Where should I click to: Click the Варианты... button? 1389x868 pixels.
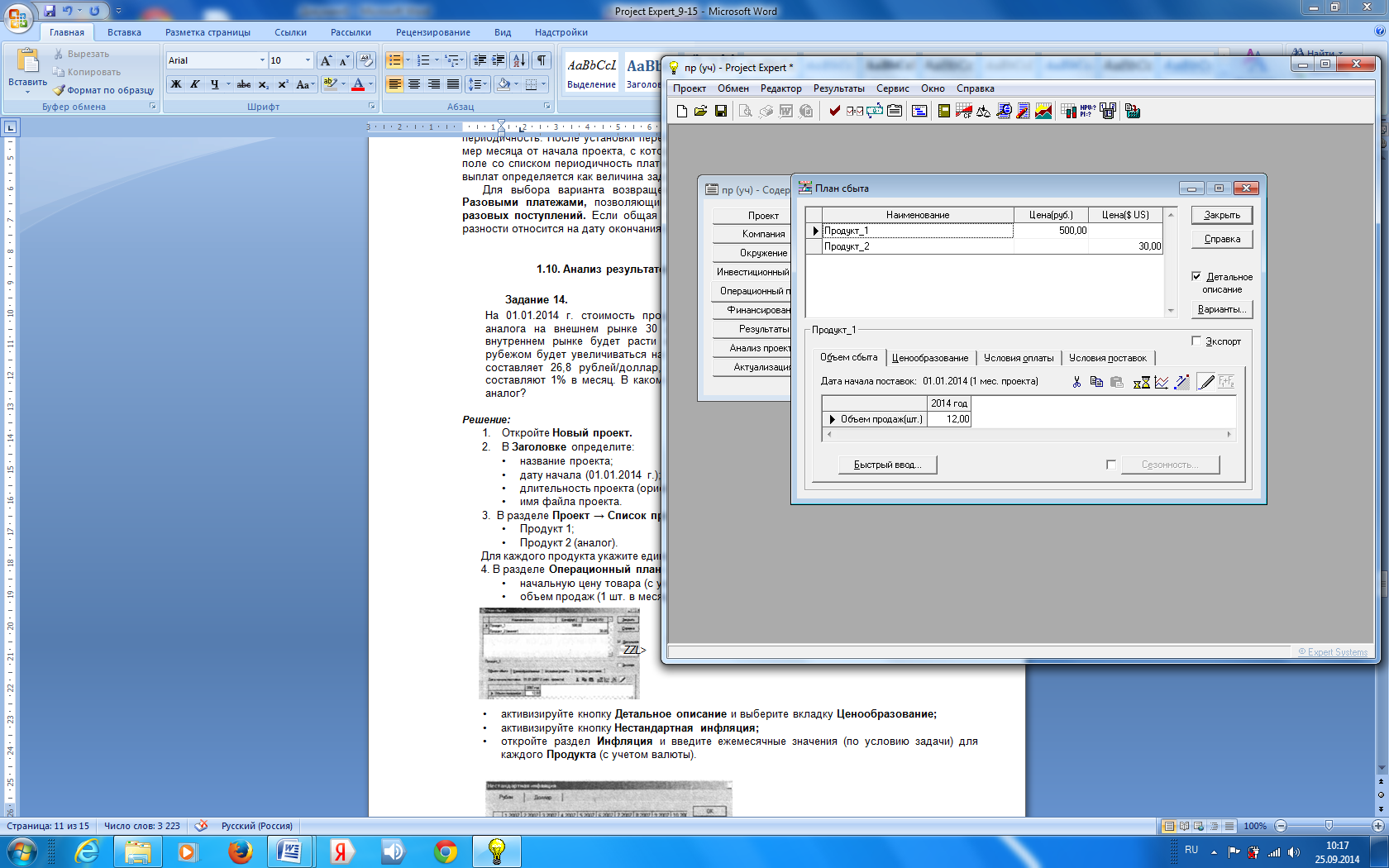coord(1222,309)
